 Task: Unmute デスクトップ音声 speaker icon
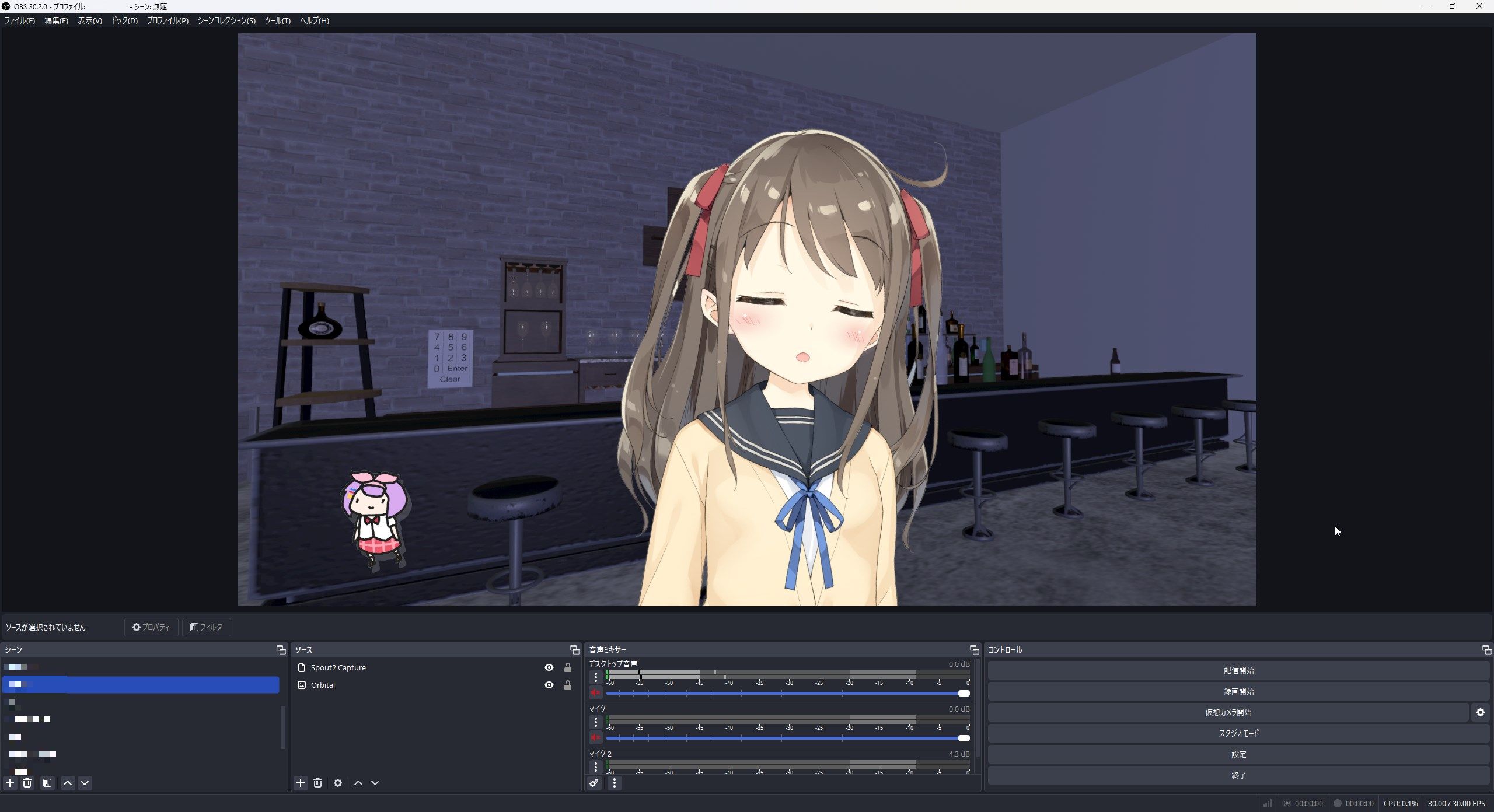point(595,692)
